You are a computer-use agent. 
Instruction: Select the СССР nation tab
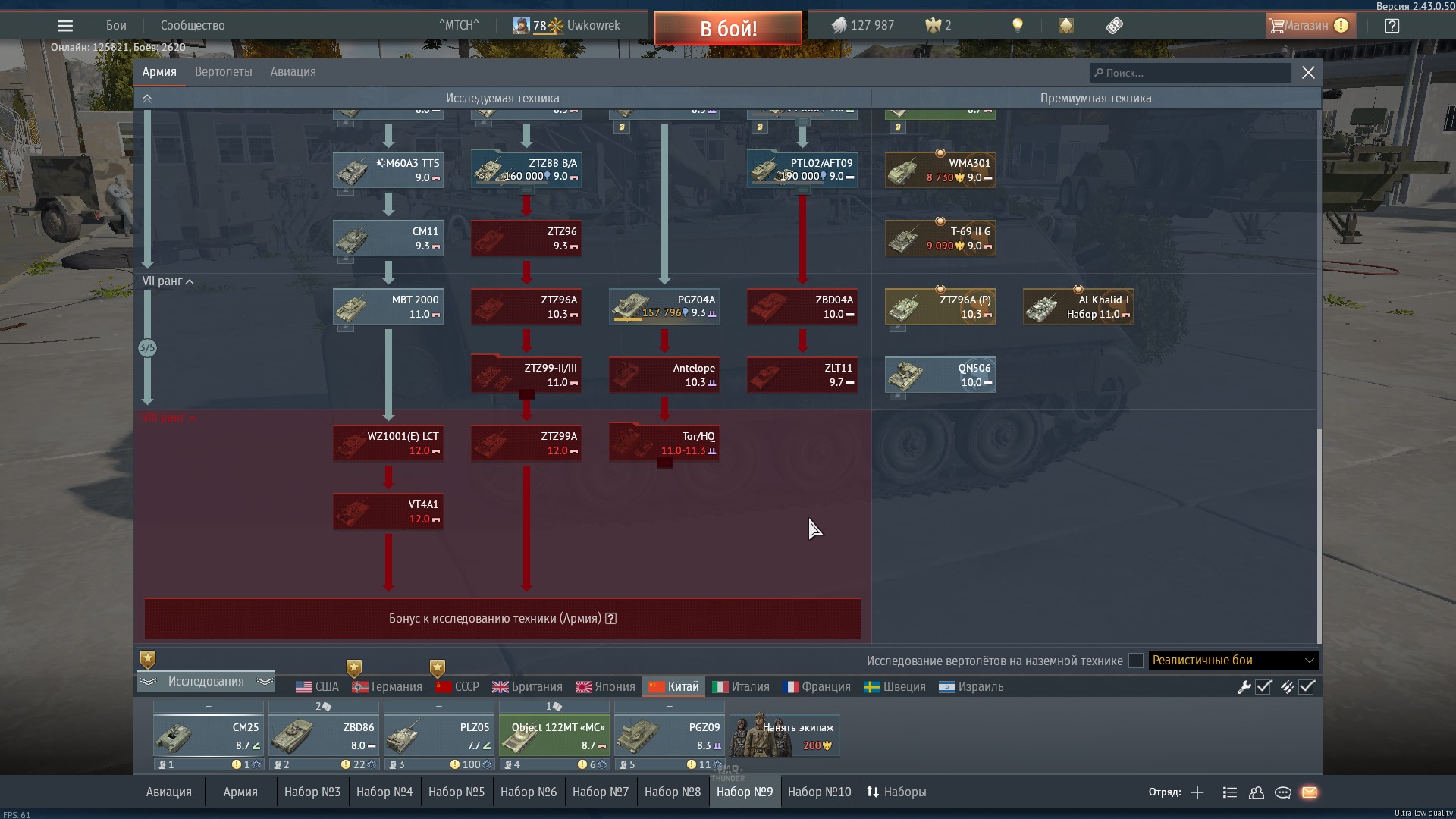click(457, 687)
